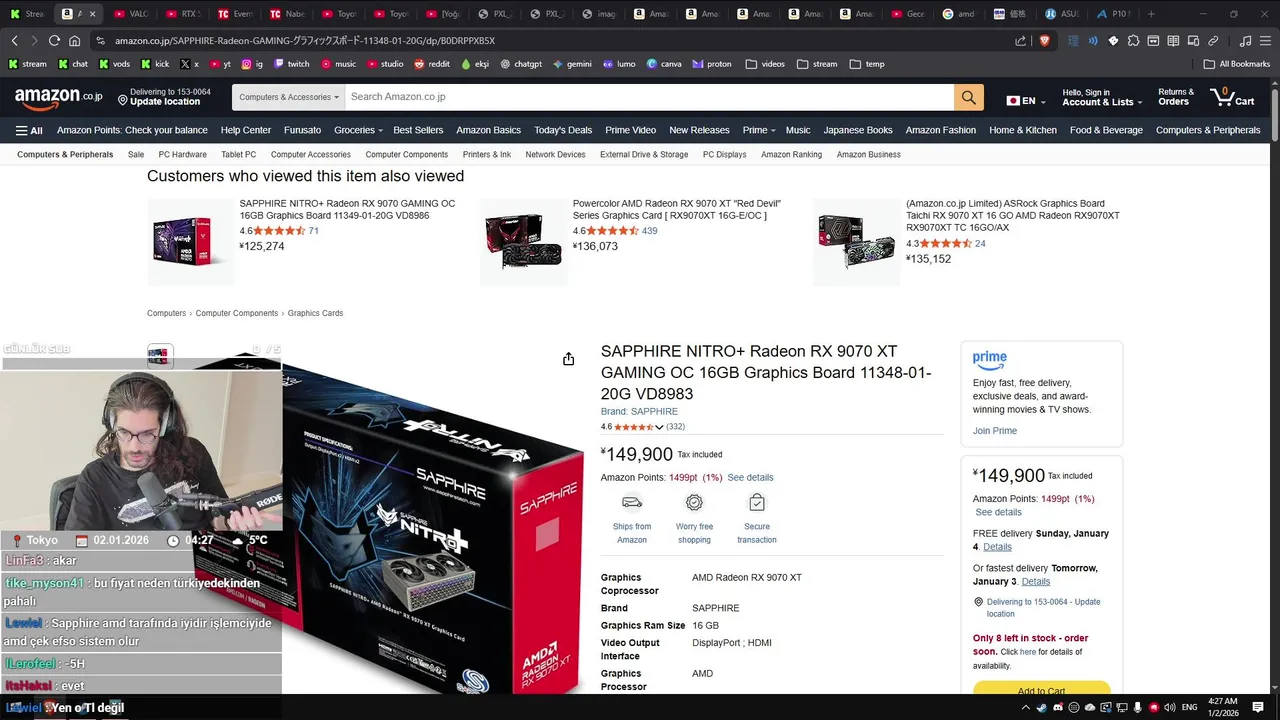Click the browser home icon
Viewport: 1280px width, 720px height.
(x=74, y=41)
